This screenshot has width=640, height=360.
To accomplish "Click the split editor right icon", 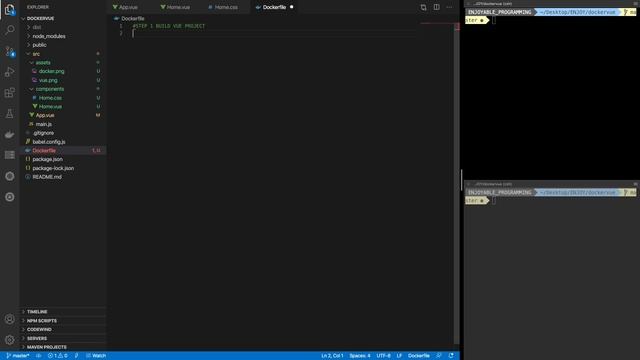I will [x=436, y=7].
